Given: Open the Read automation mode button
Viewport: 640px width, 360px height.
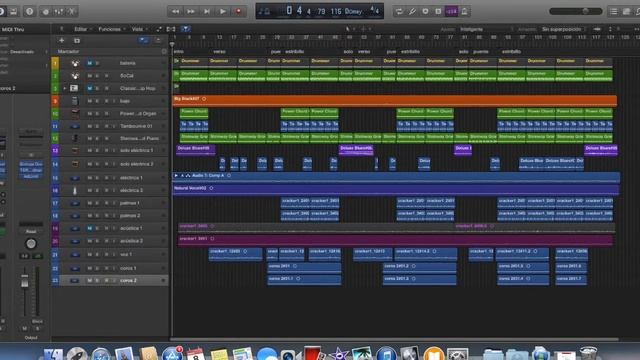Looking at the screenshot, I should 31,231.
